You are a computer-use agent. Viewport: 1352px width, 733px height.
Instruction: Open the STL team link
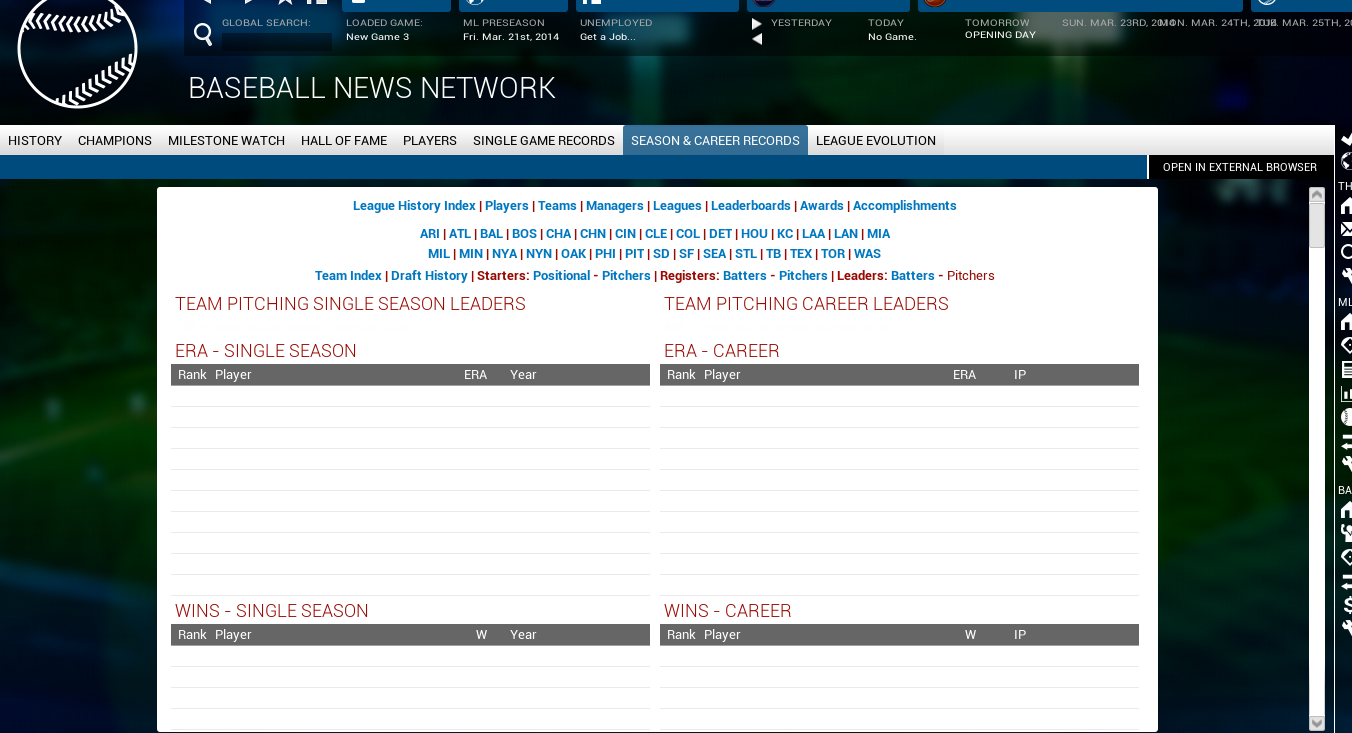click(x=746, y=254)
